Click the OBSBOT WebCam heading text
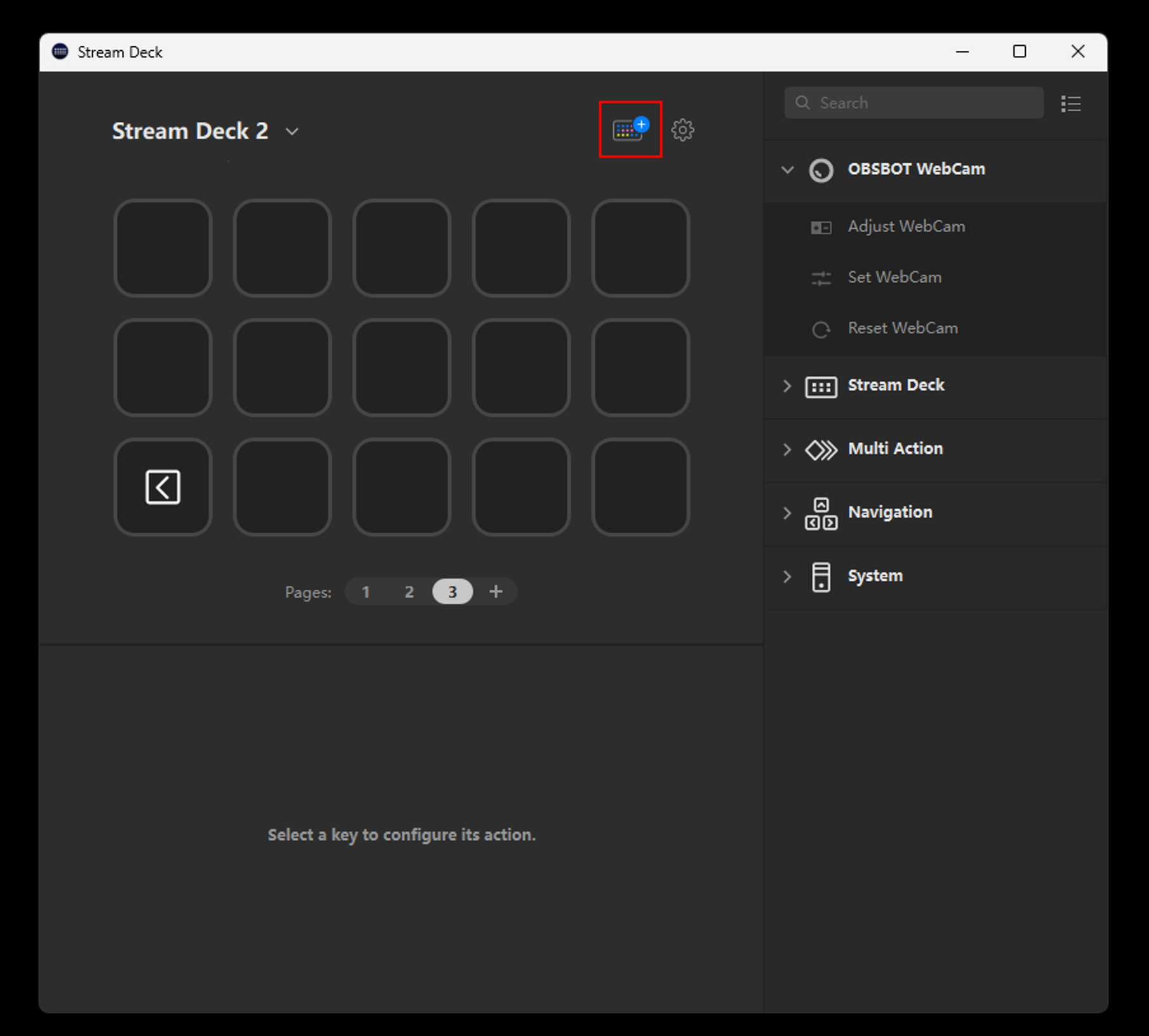The height and width of the screenshot is (1036, 1149). [916, 169]
